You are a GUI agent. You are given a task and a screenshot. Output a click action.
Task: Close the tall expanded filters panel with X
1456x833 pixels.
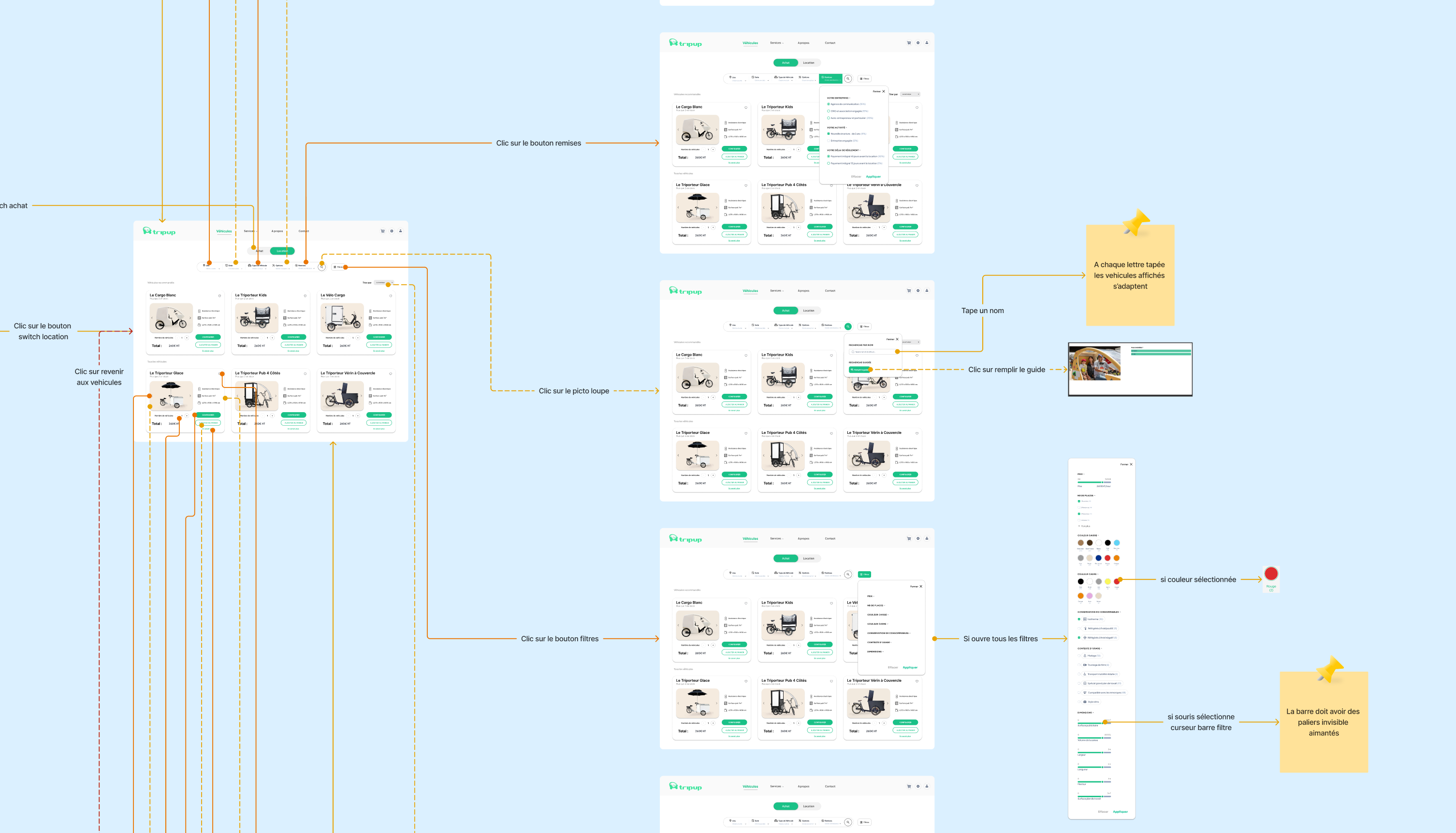point(1131,464)
